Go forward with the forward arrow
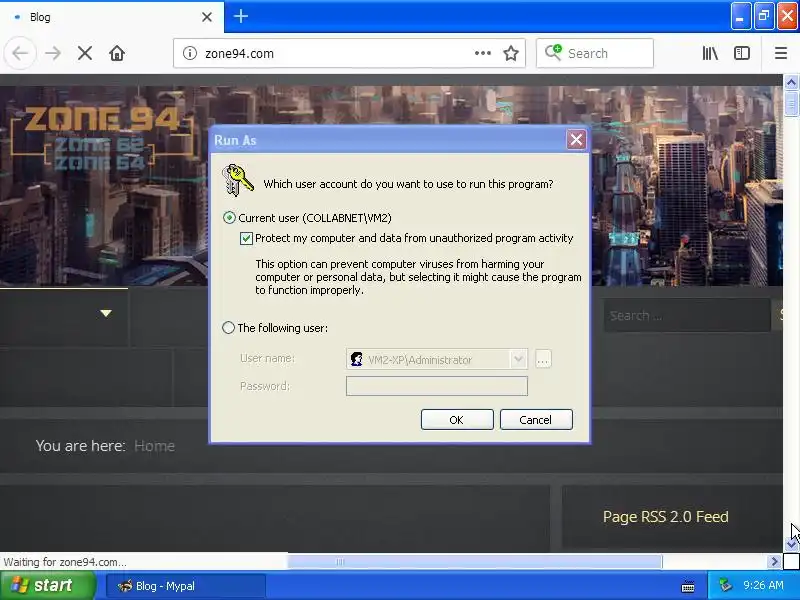800x600 pixels. tap(53, 53)
